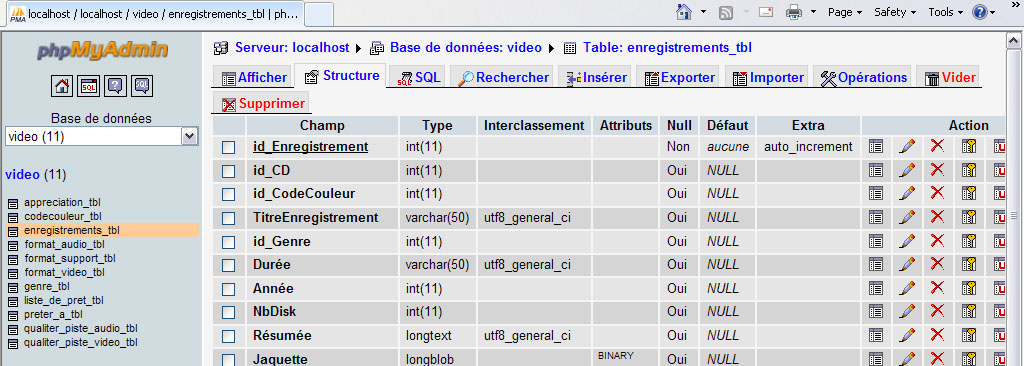The height and width of the screenshot is (366, 1024).
Task: Click the browser Home icon in toolbar
Action: coord(684,12)
